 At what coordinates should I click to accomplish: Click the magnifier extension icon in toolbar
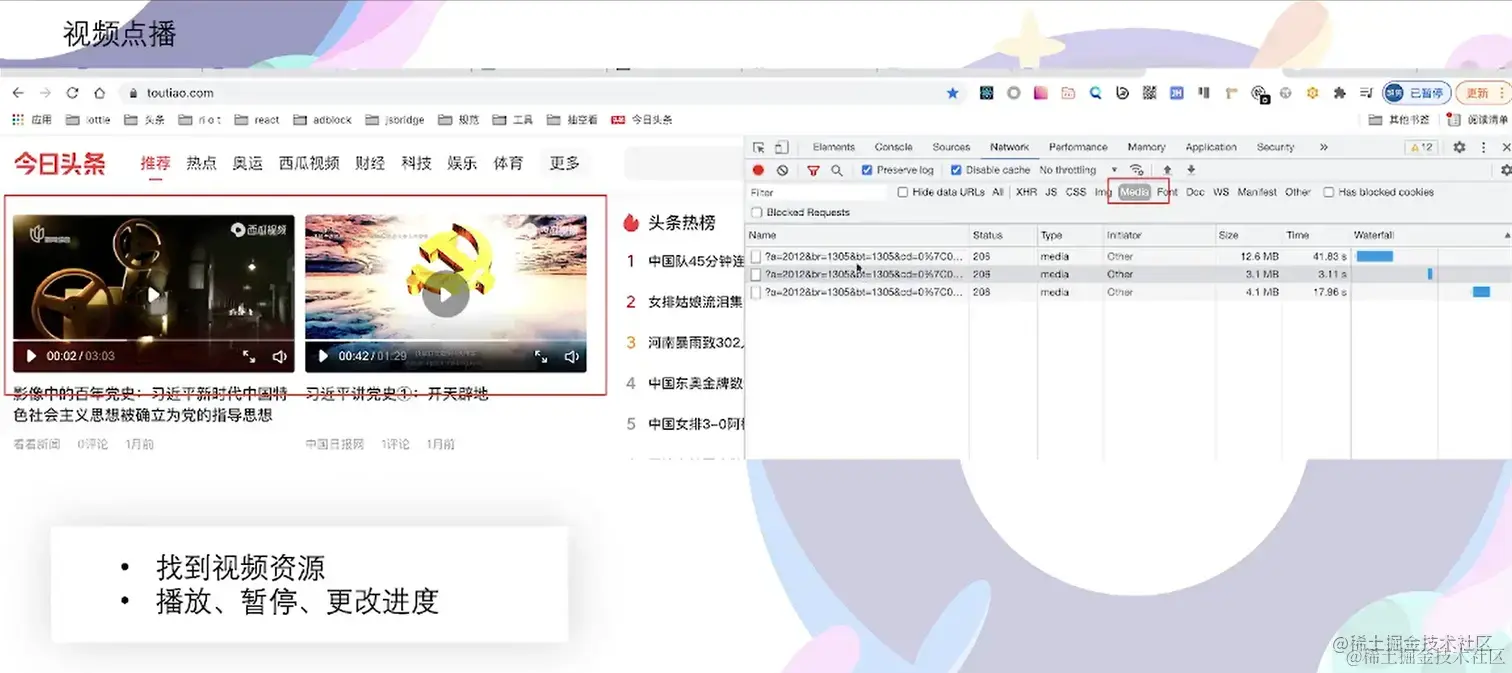coord(1095,93)
